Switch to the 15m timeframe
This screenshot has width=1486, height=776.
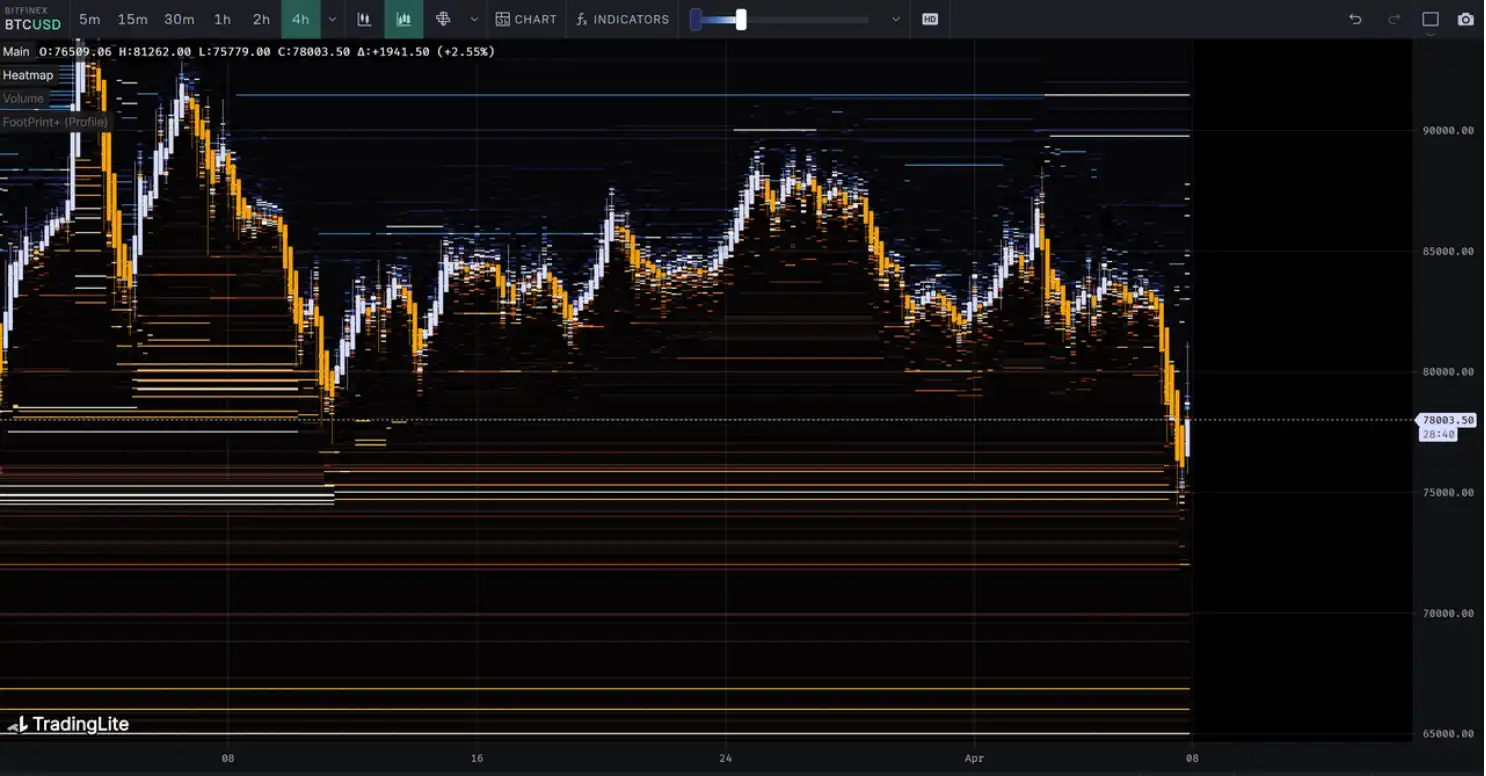(x=132, y=19)
